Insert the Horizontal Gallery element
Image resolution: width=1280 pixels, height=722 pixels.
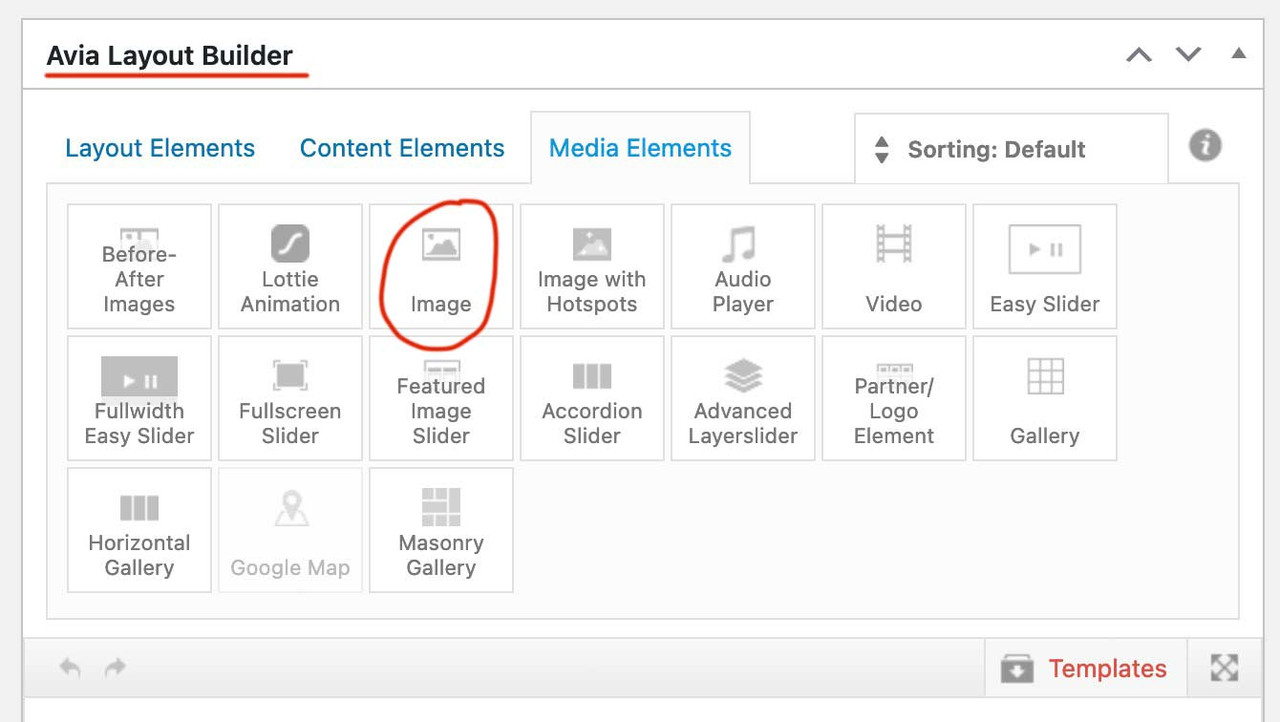click(139, 530)
